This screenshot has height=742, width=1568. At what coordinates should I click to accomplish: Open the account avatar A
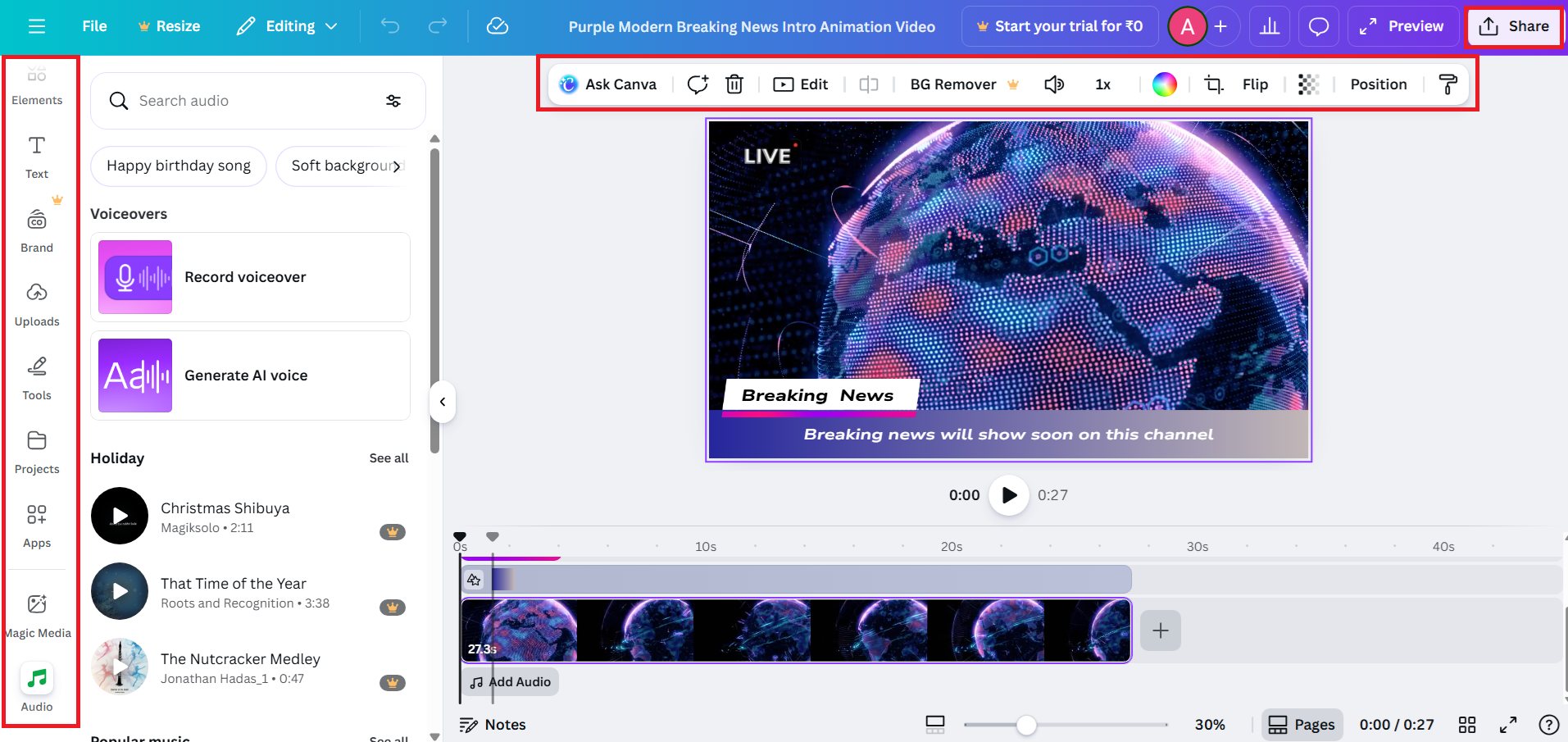[x=1187, y=26]
